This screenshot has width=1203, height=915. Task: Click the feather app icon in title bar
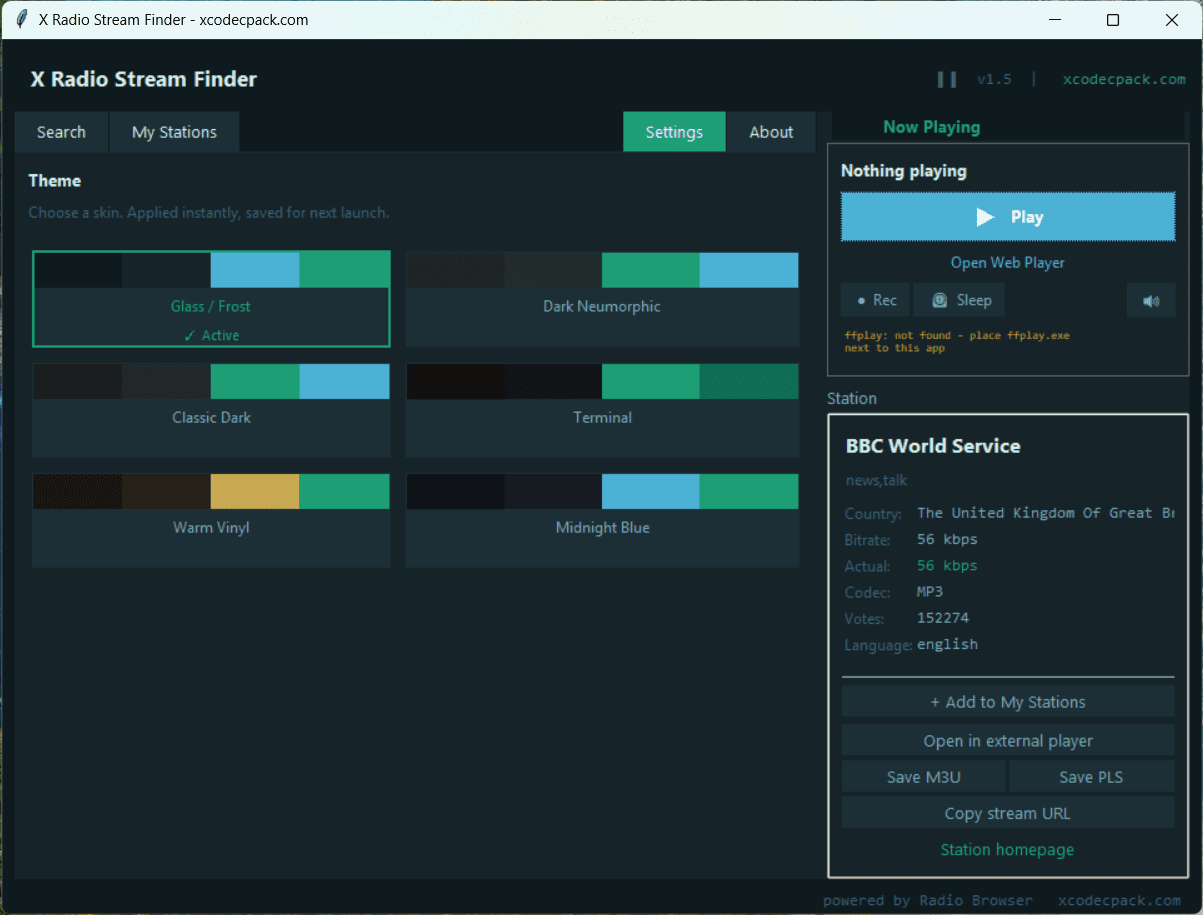[x=22, y=20]
